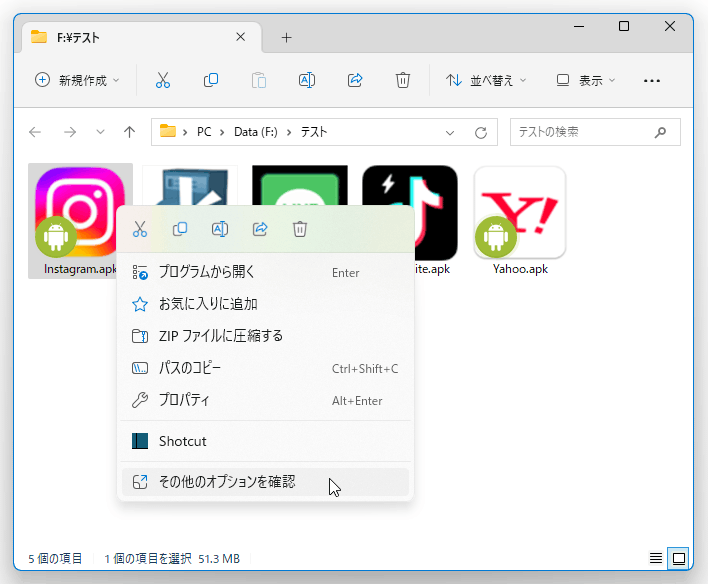Click the F:¥テスト tab title
The width and height of the screenshot is (708, 584).
click(x=79, y=37)
